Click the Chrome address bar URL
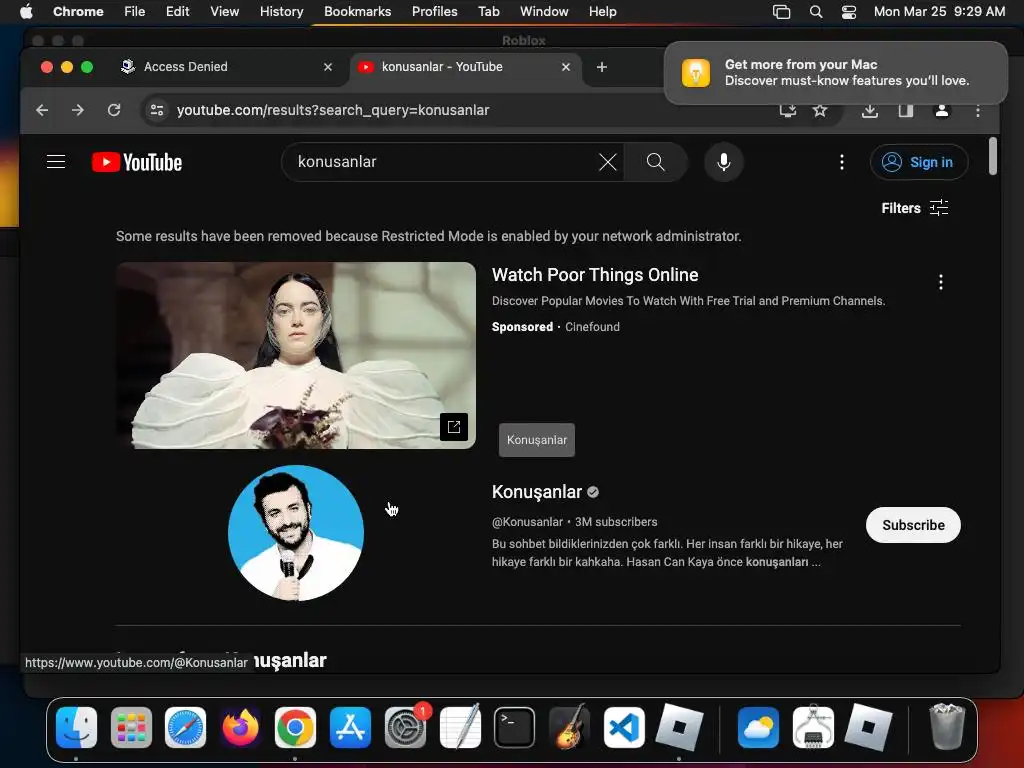The image size is (1024, 768). coord(333,110)
